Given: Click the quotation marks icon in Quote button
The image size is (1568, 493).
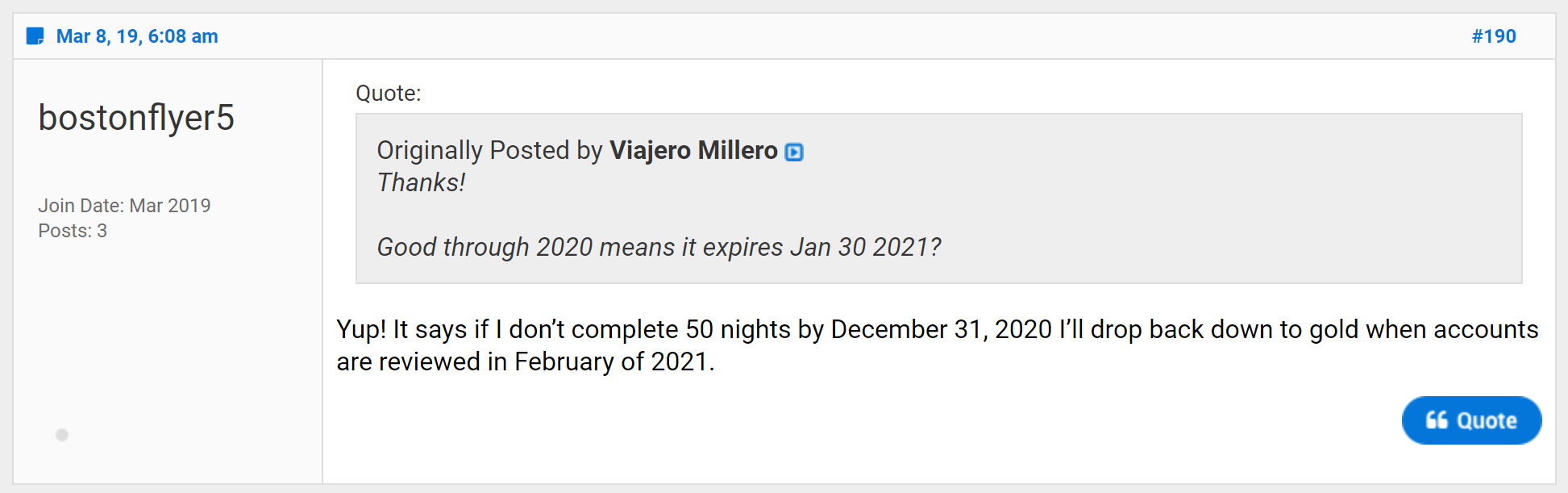Looking at the screenshot, I should coord(1437,420).
